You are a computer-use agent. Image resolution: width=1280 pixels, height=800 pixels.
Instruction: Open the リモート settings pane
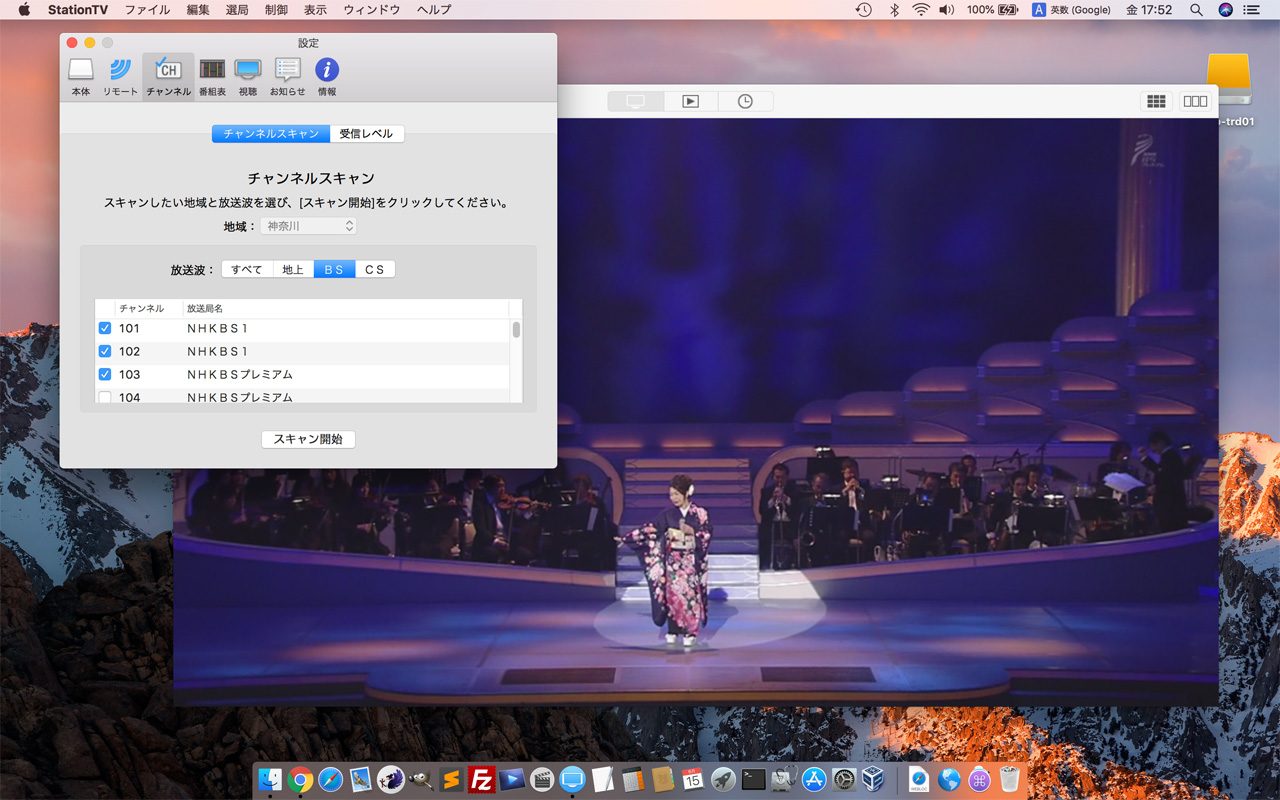click(x=120, y=76)
